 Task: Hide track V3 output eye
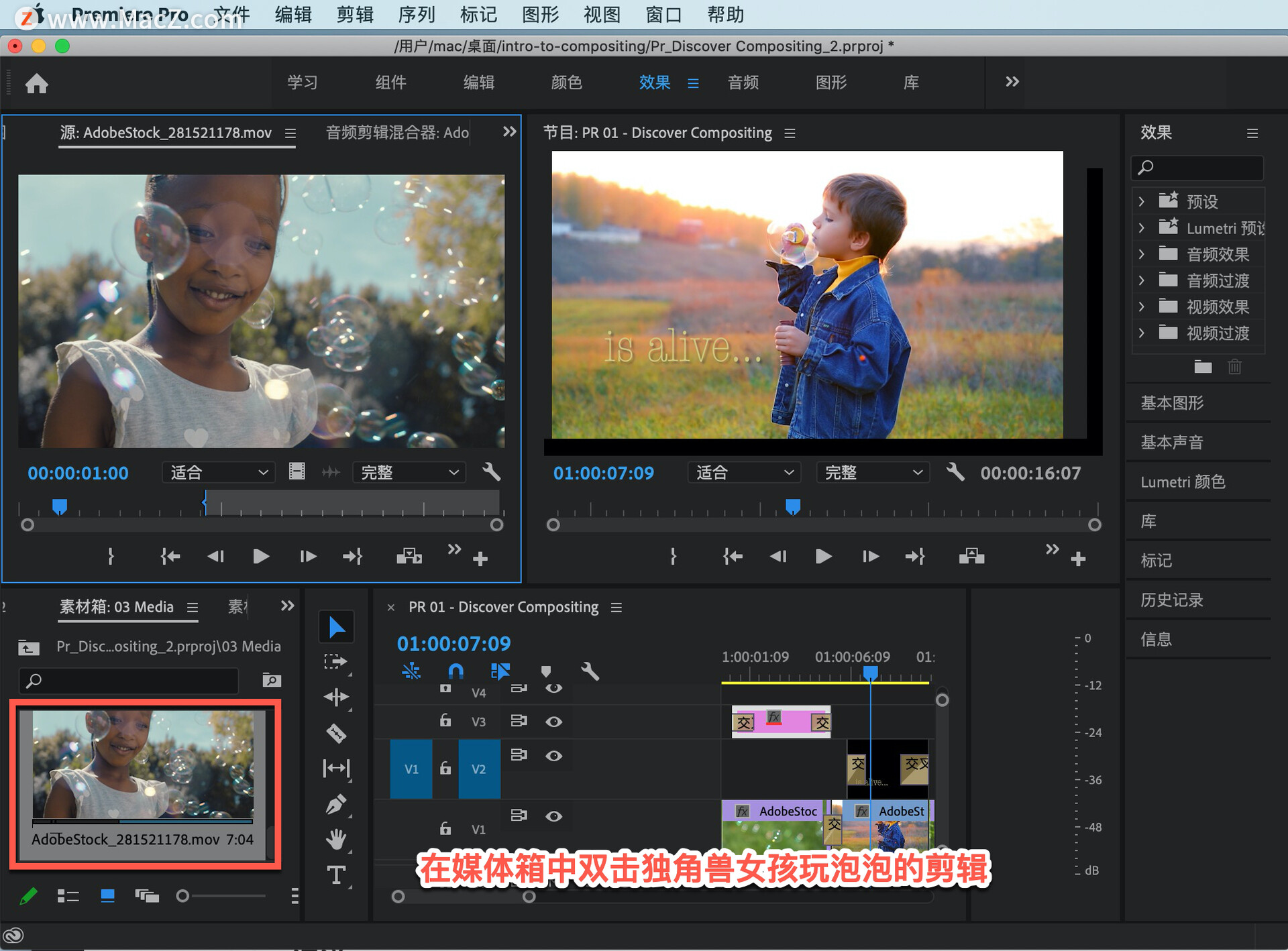553,722
